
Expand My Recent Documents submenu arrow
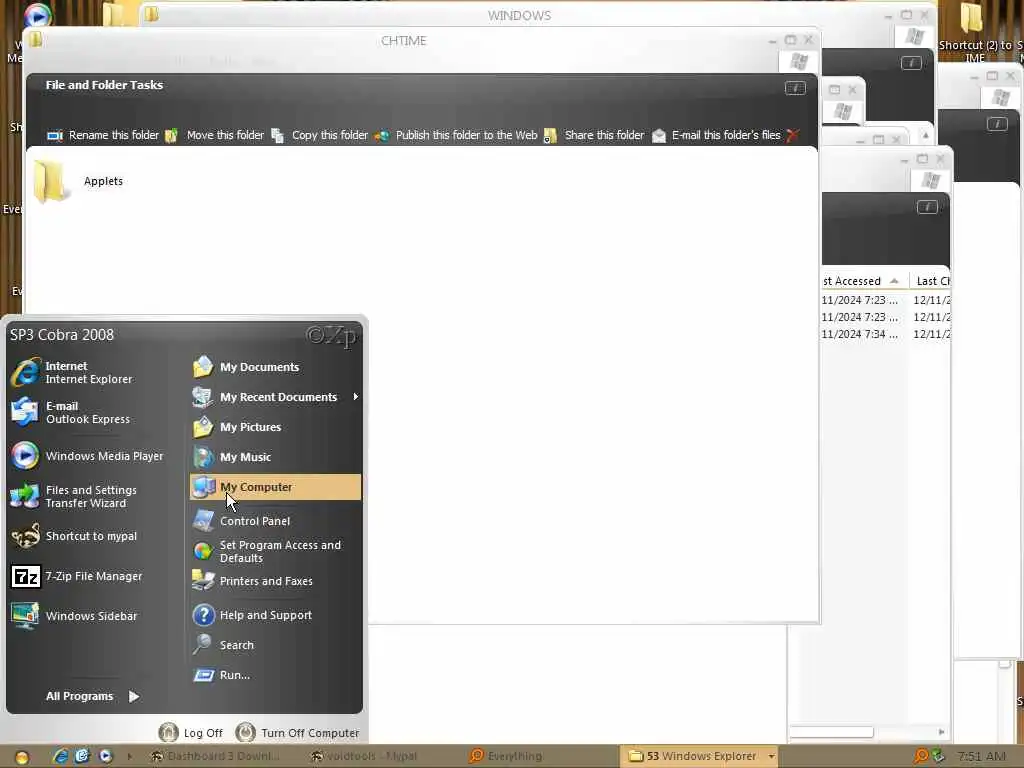pyautogui.click(x=355, y=396)
